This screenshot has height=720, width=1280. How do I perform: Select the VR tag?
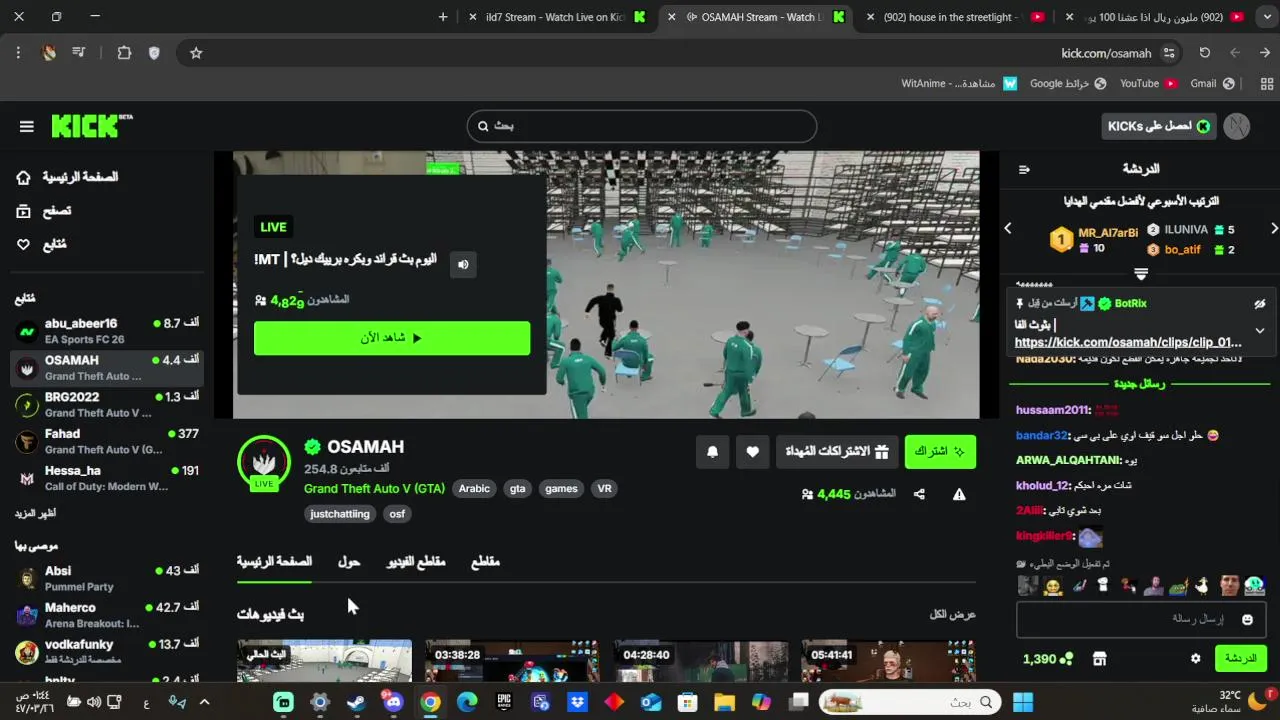604,489
